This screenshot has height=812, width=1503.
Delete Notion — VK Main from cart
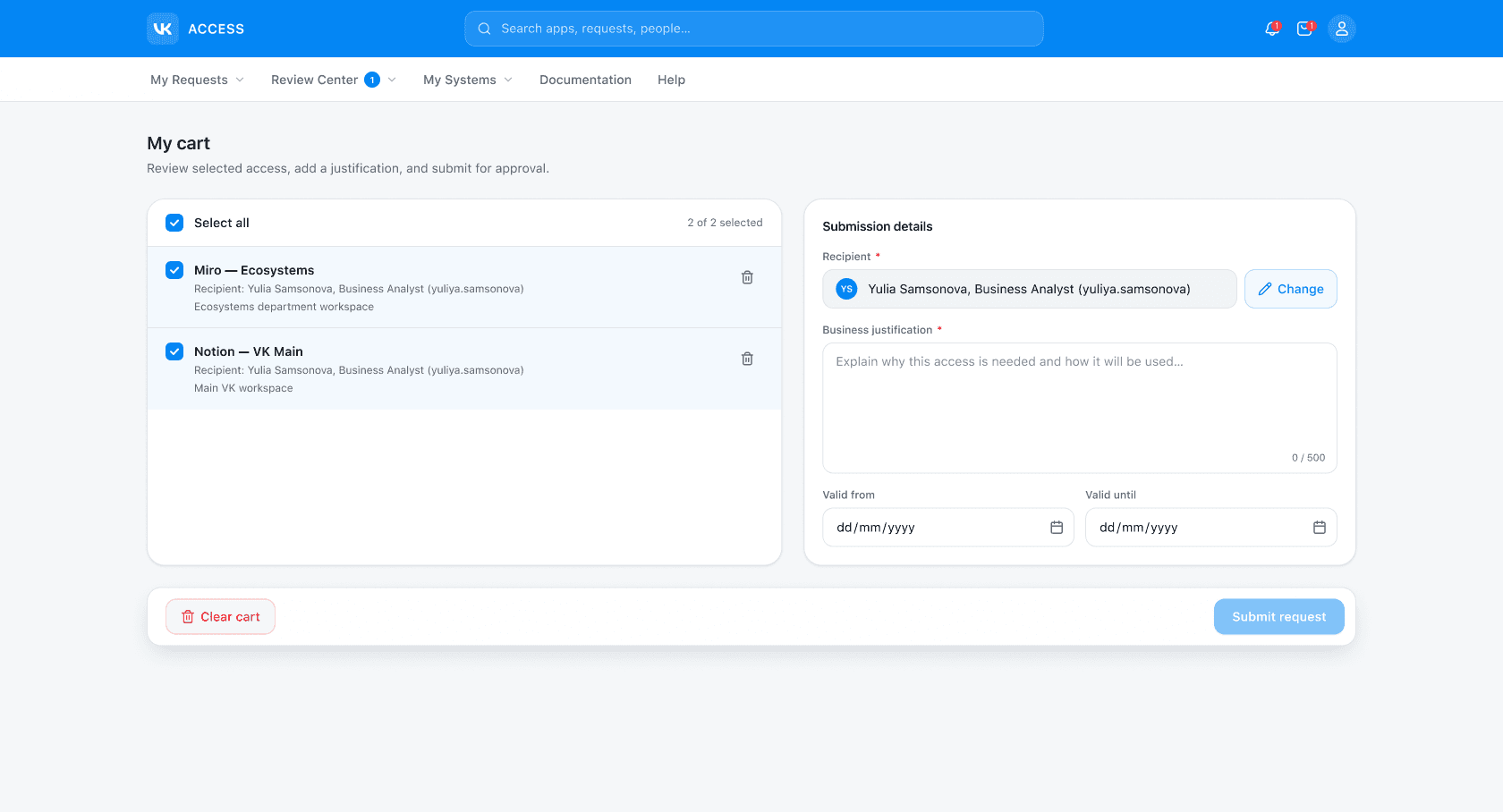pos(747,359)
